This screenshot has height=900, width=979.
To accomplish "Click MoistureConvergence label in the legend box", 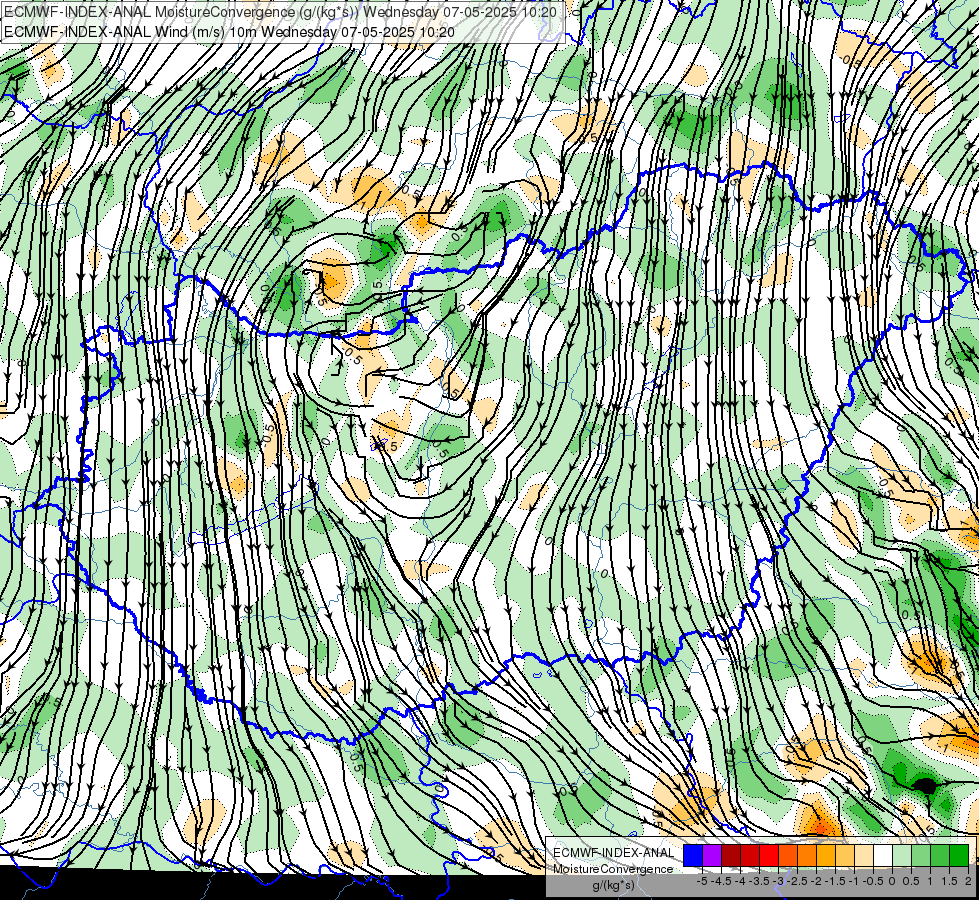I will (613, 869).
